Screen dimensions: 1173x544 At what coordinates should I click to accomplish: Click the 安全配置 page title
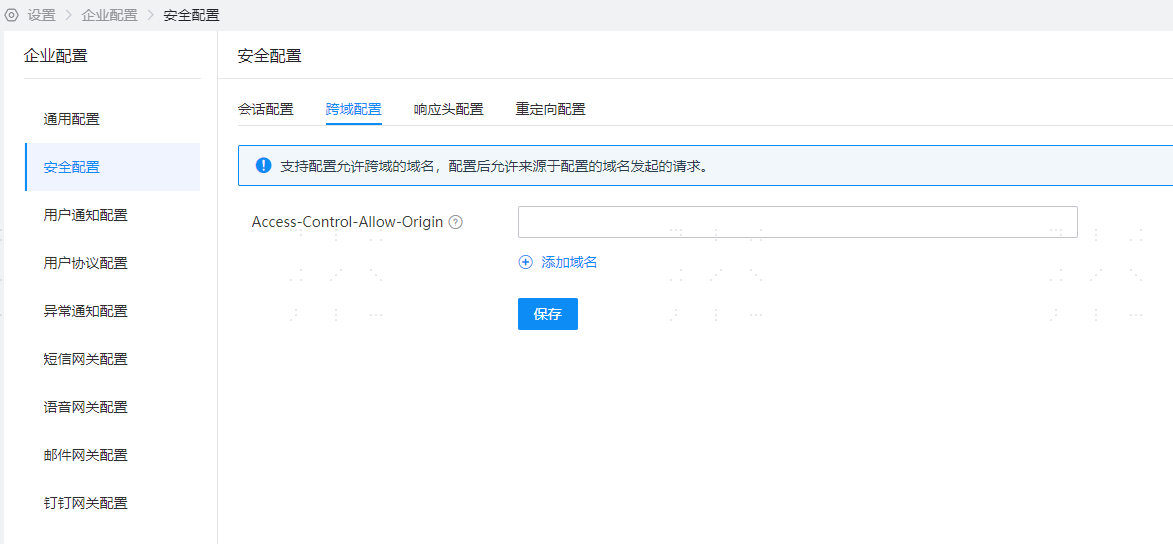(269, 55)
